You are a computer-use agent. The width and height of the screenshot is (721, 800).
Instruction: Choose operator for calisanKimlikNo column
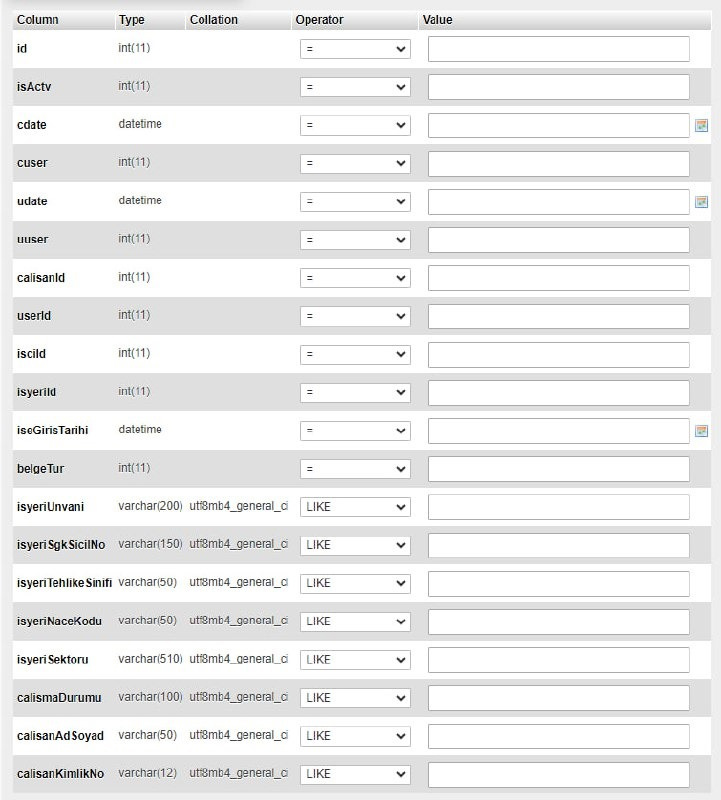point(355,774)
